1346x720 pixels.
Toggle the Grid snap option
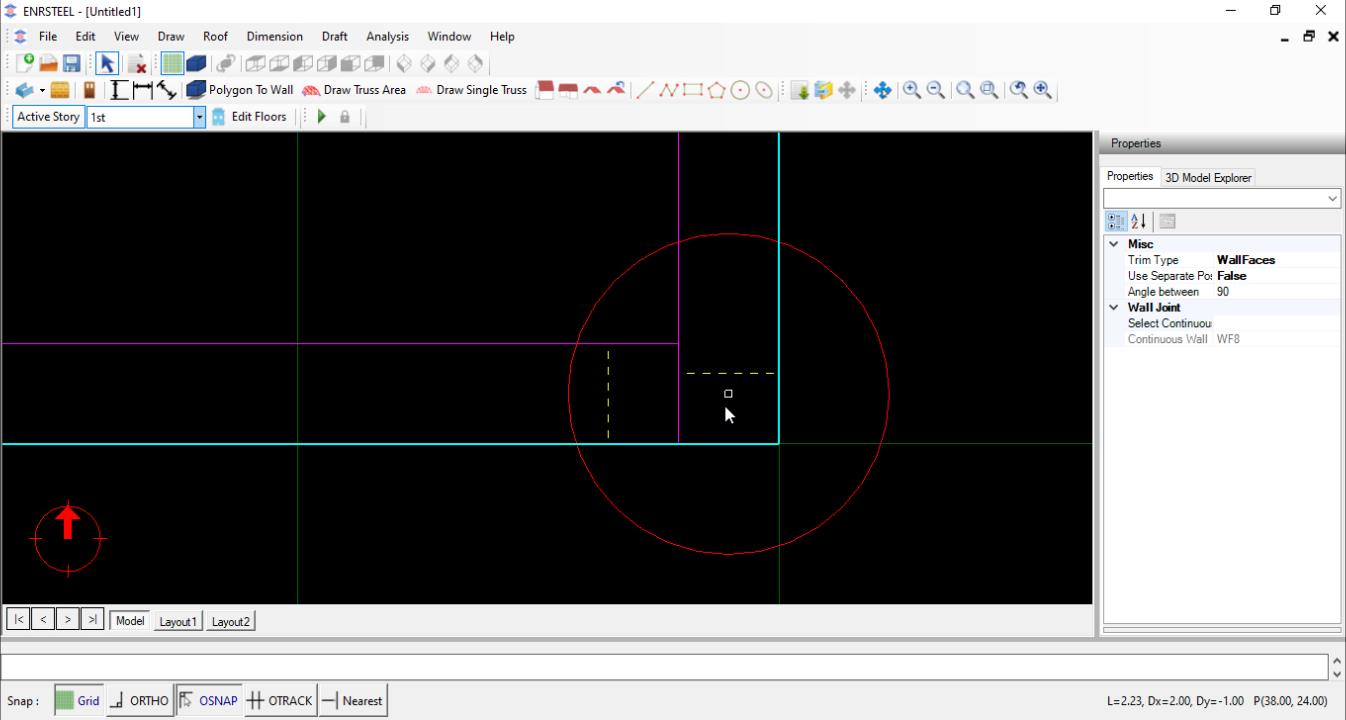point(78,701)
